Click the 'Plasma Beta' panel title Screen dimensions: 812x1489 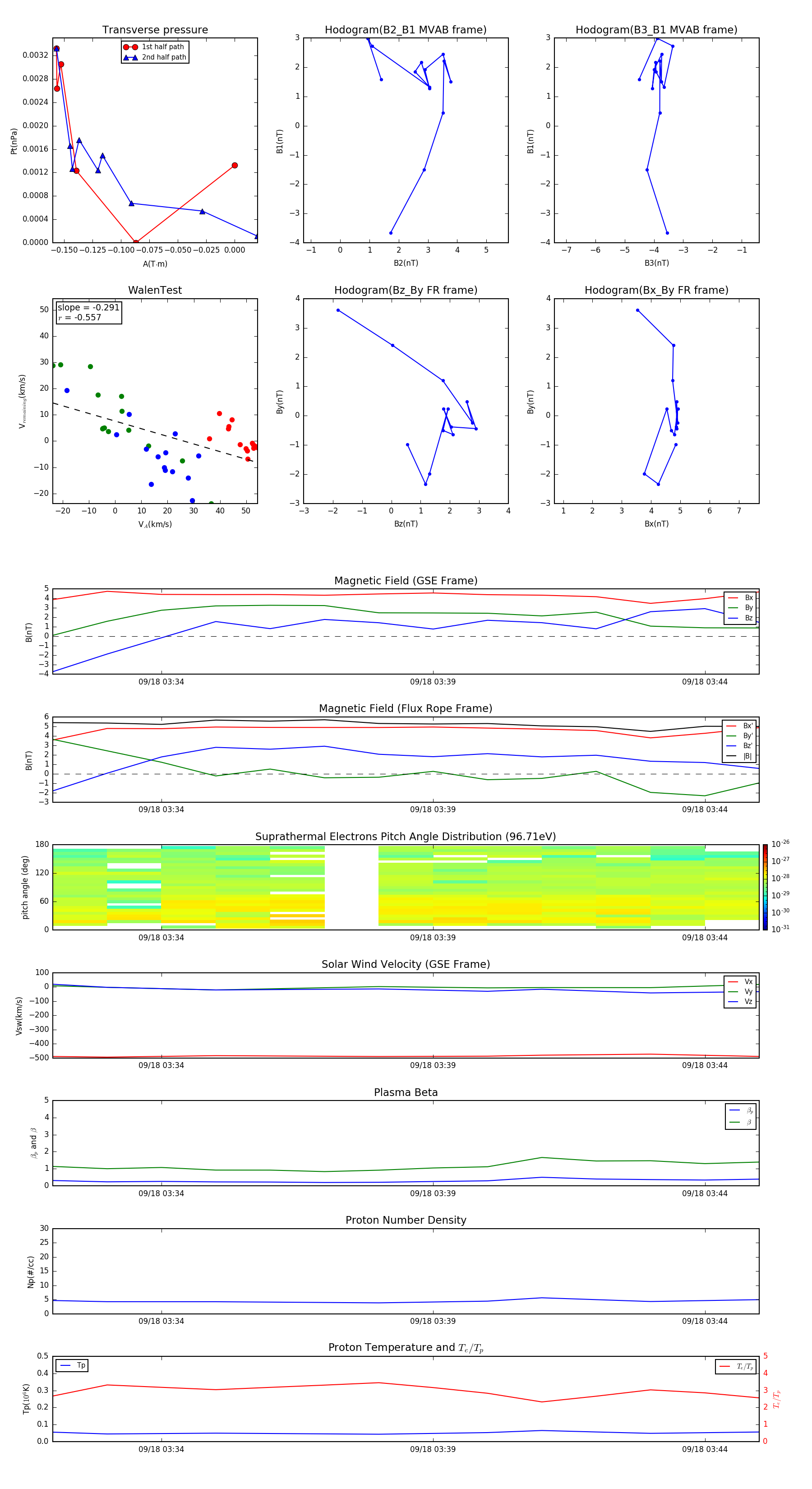(x=406, y=1093)
